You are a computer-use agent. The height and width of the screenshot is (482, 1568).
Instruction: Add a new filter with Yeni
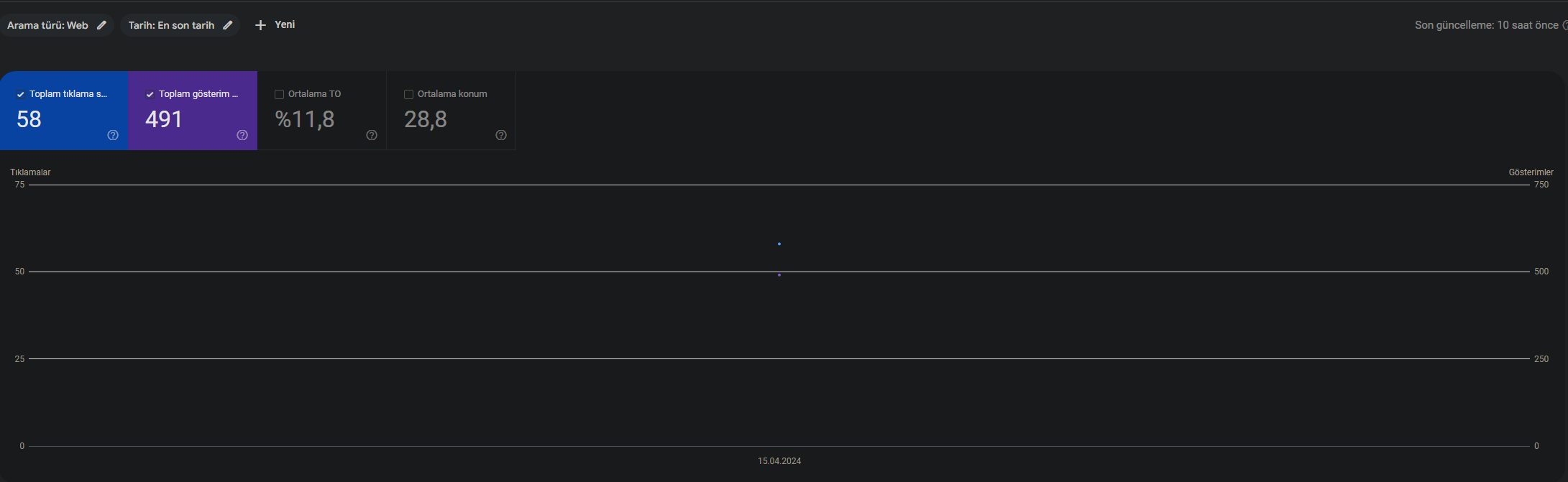(275, 25)
